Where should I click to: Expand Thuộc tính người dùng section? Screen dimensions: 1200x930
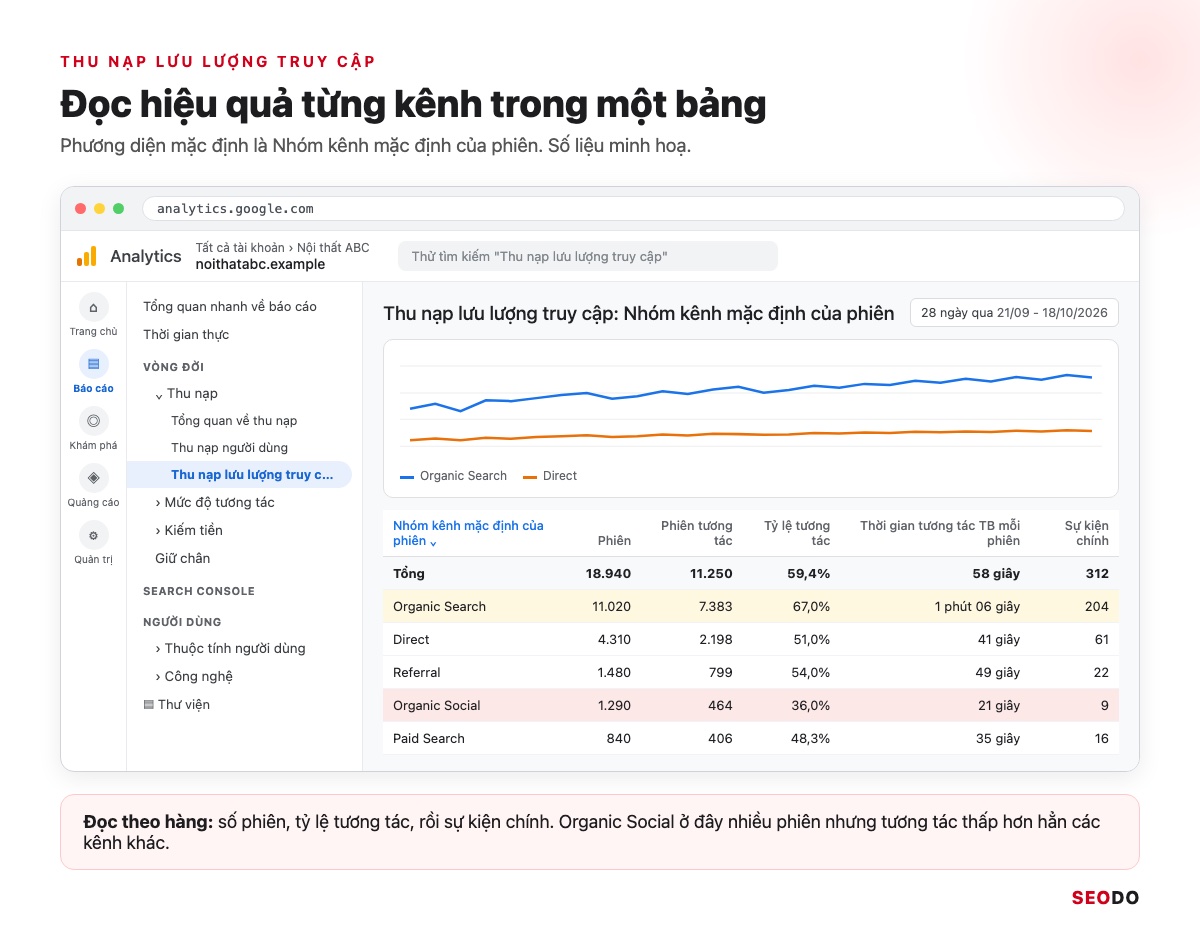click(x=158, y=648)
